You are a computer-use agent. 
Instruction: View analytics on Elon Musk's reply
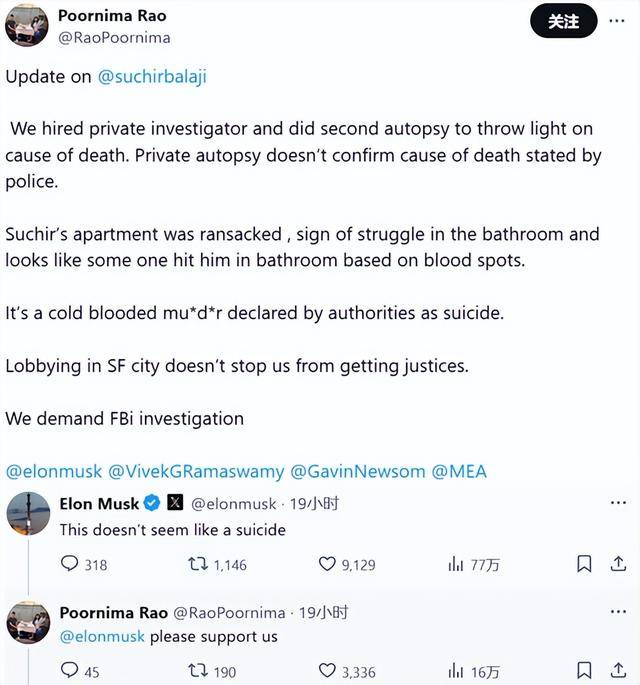[x=456, y=565]
